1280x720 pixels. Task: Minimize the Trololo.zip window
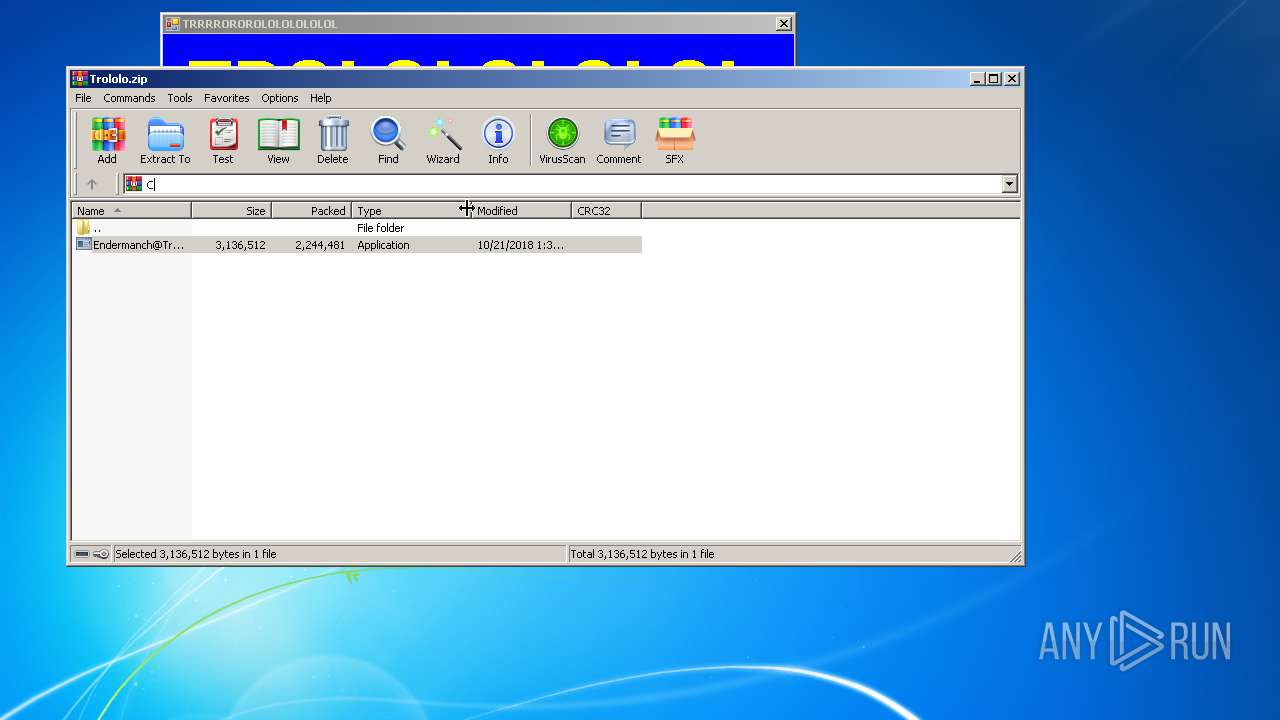(978, 79)
